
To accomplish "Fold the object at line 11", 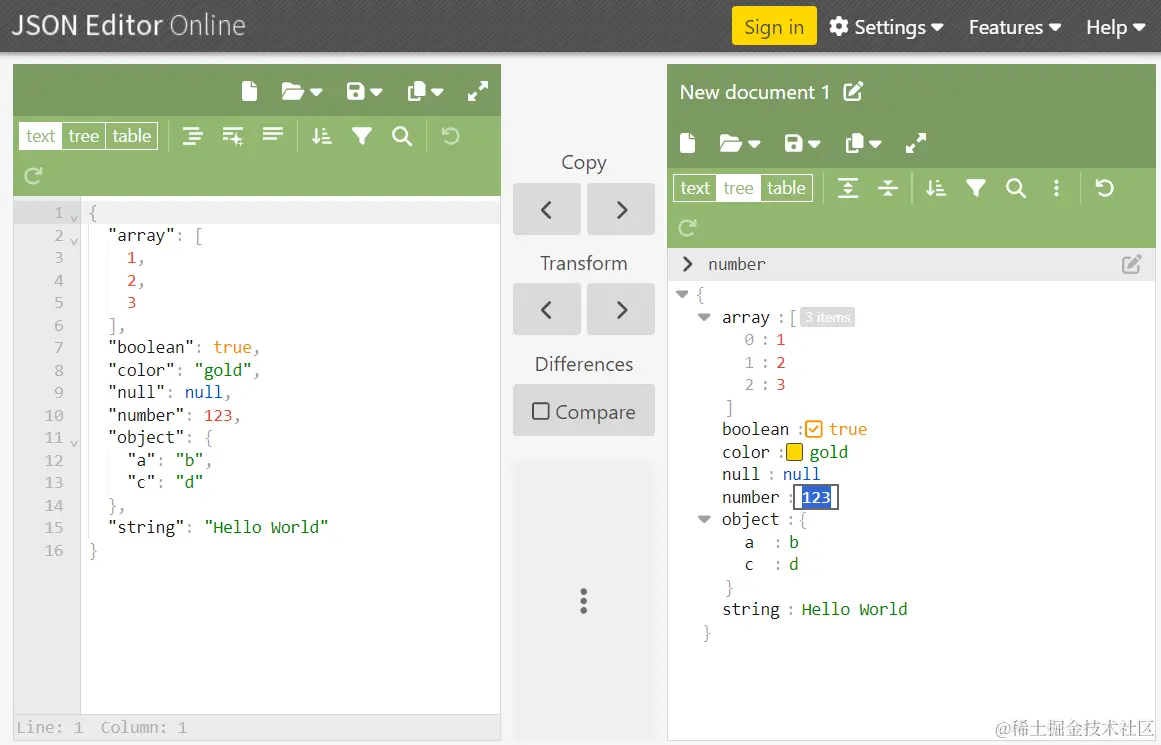I will [73, 443].
